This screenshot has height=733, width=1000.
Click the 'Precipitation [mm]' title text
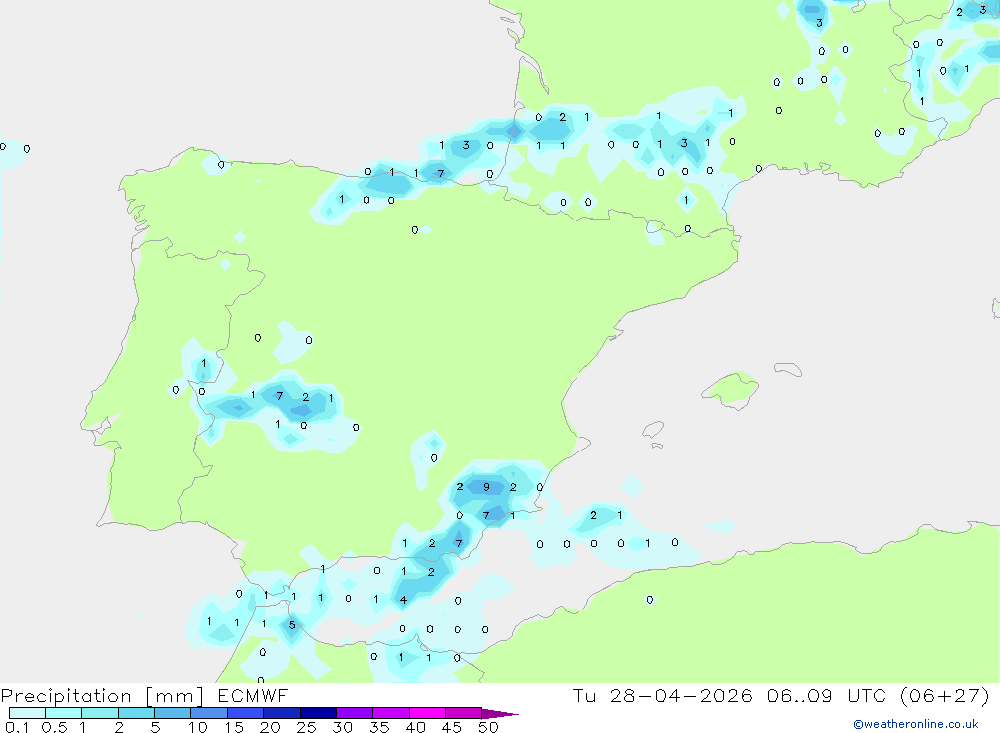(x=102, y=696)
